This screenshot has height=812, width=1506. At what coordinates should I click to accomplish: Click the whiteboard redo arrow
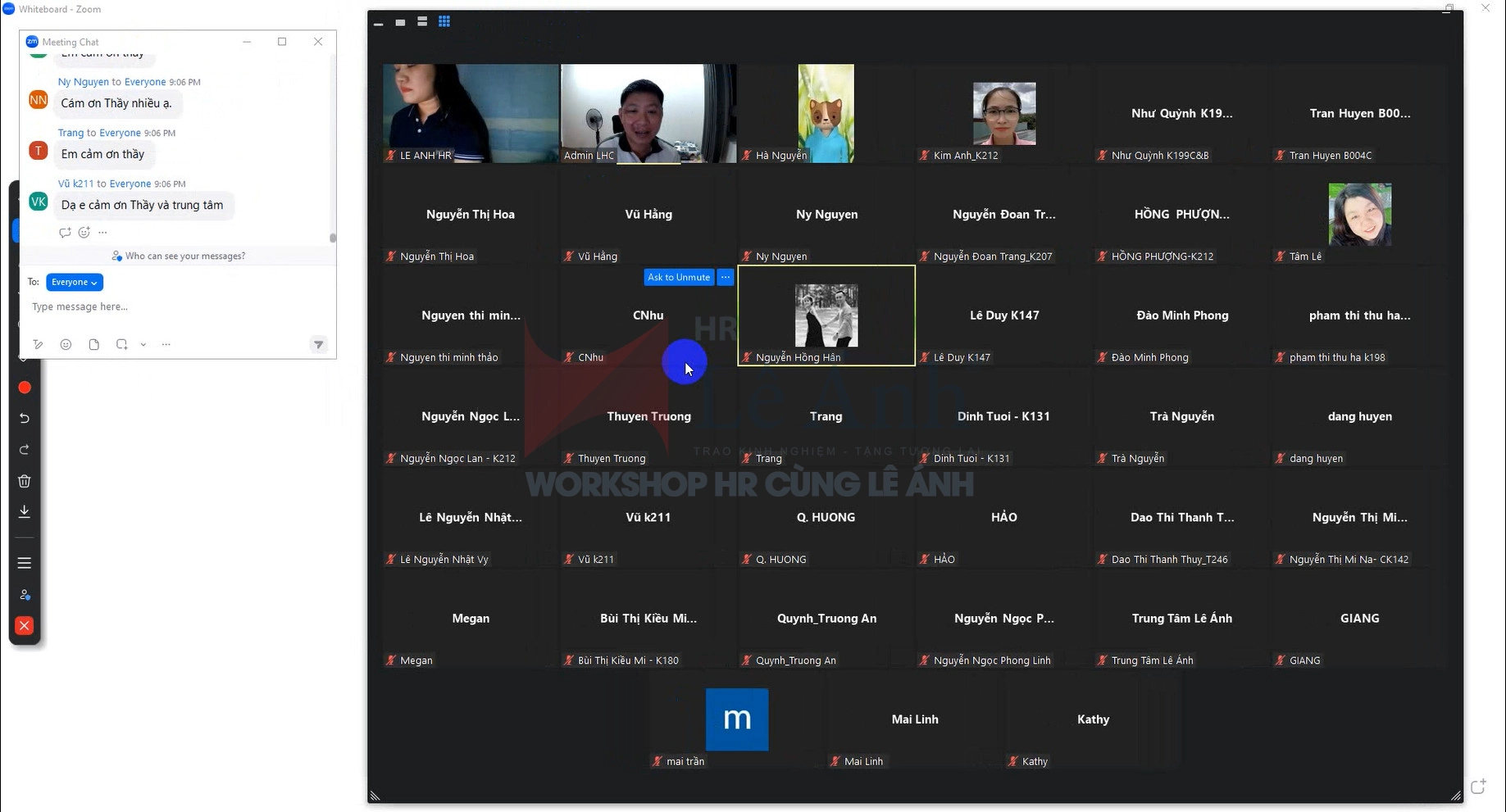(25, 450)
